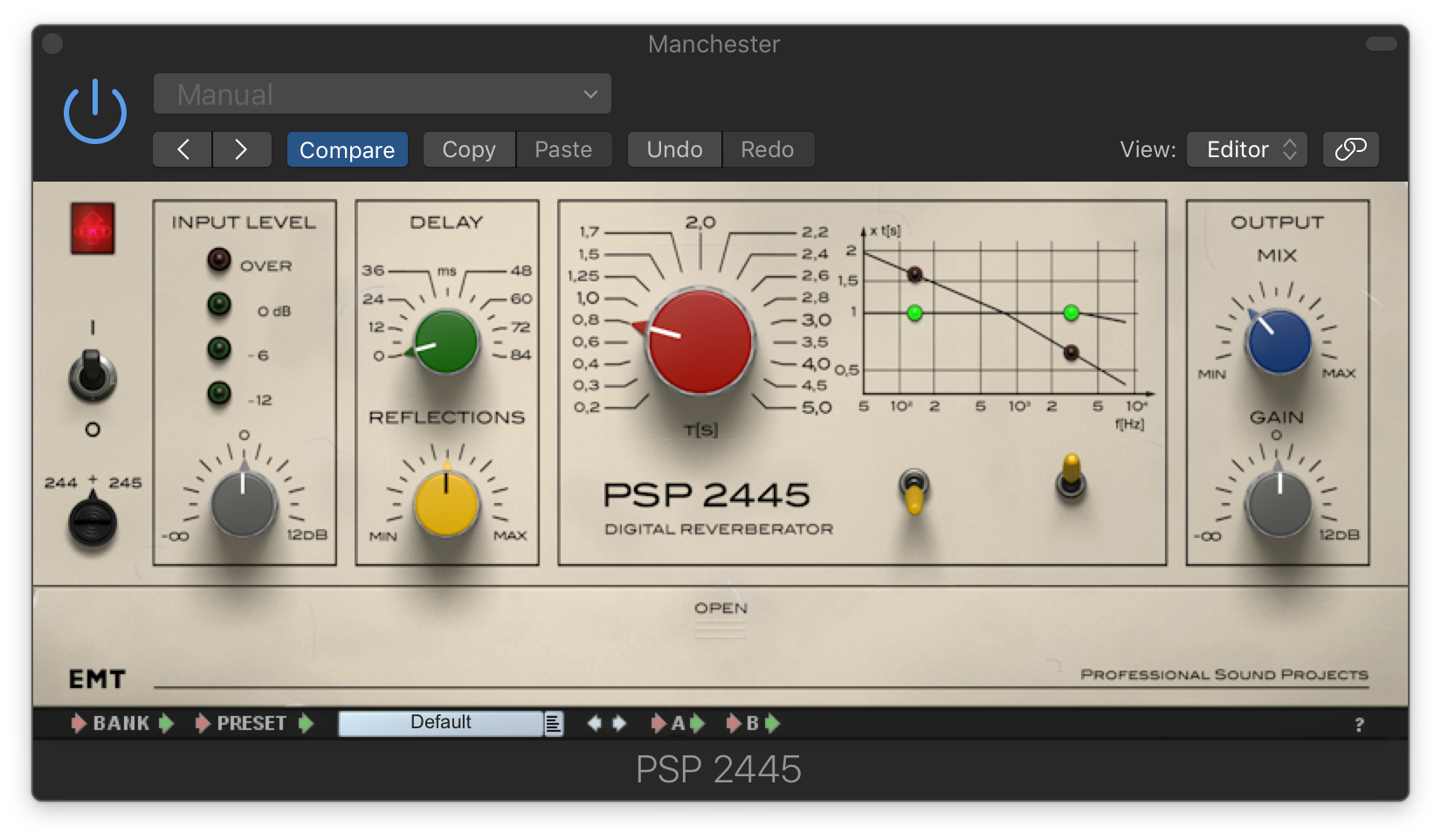Click the PRESET label
The width and height of the screenshot is (1441, 840).
[x=252, y=723]
